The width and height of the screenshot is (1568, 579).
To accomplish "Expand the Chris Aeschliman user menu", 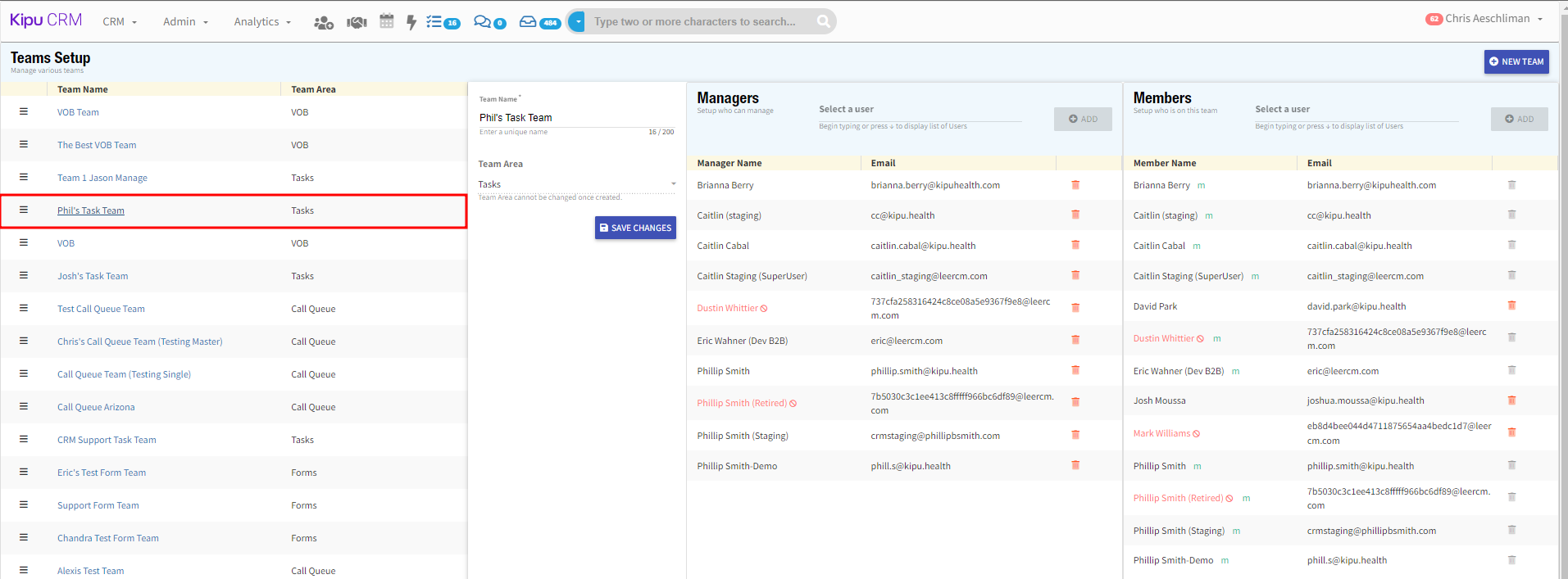I will 1486,19.
